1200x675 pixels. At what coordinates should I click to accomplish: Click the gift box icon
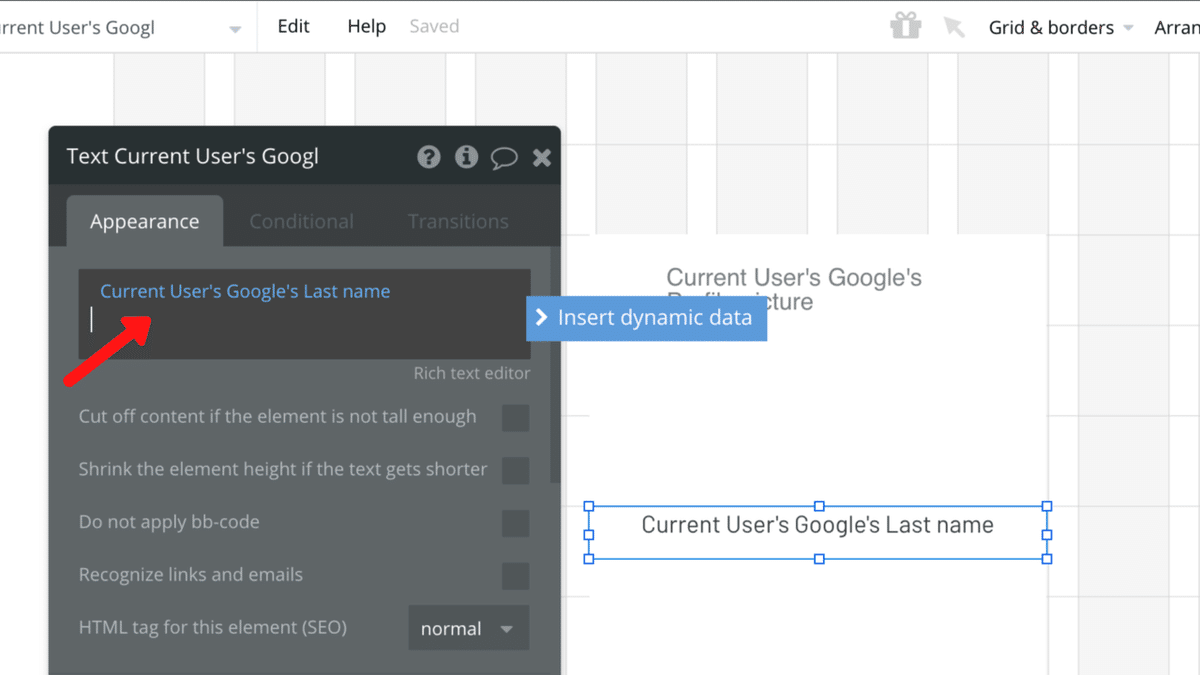coord(906,27)
